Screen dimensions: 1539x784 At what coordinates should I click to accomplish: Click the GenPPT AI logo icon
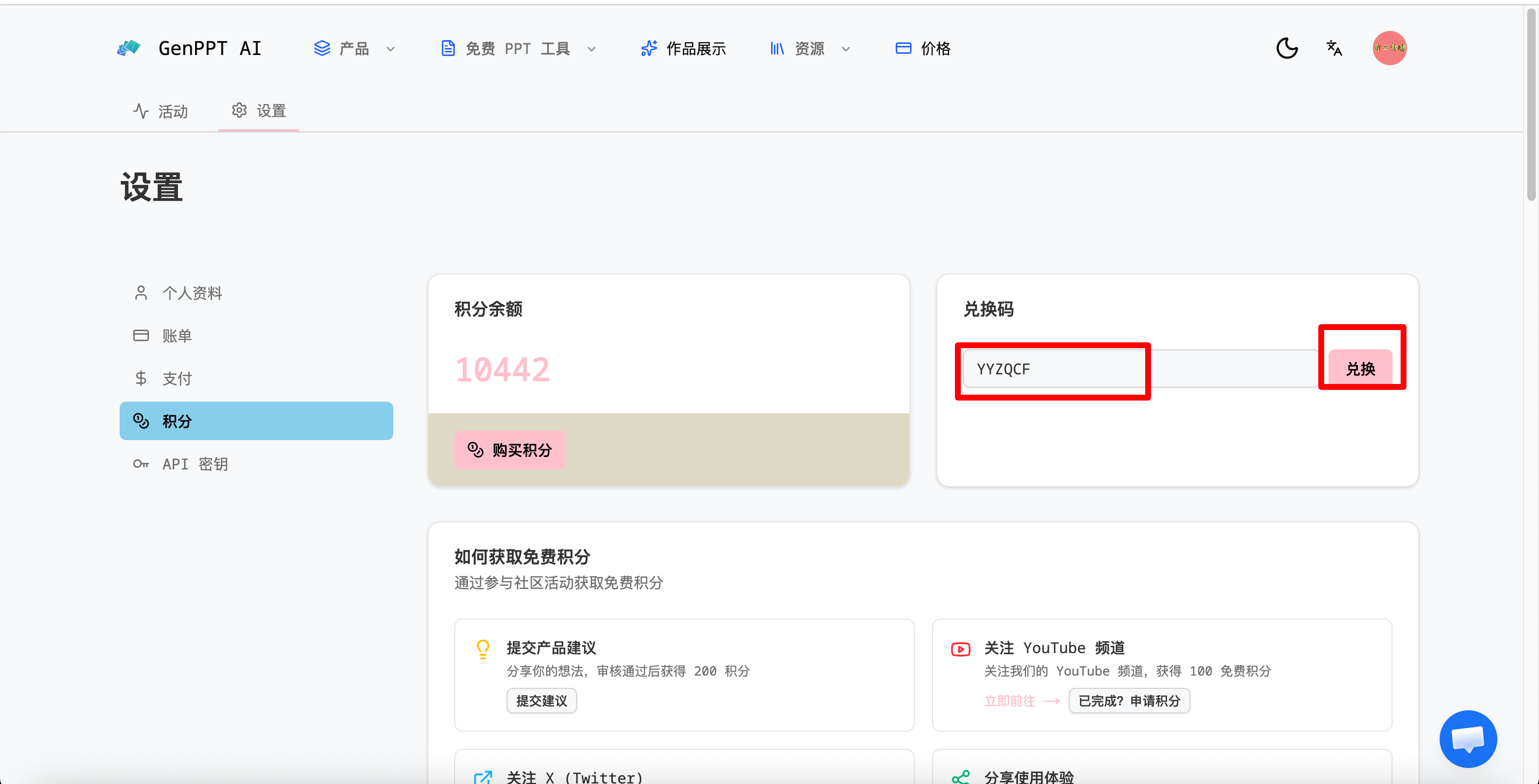(x=128, y=48)
